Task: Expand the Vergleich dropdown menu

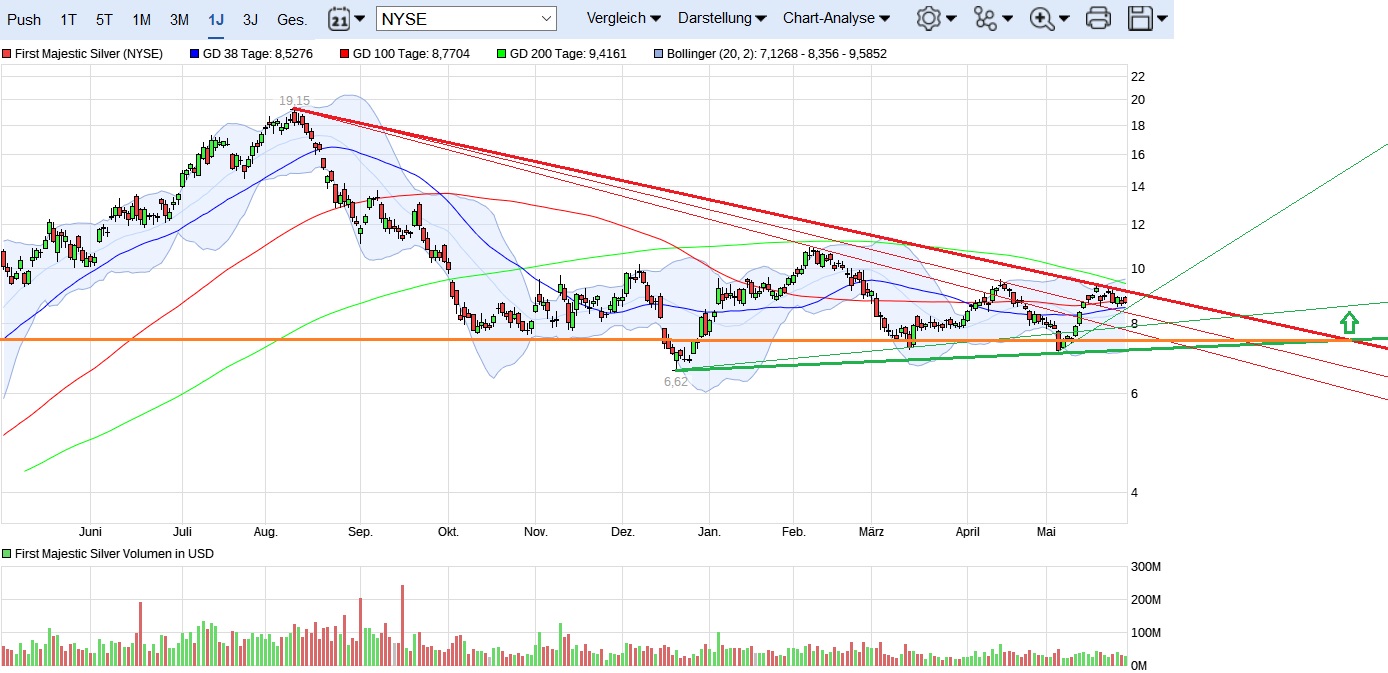Action: (623, 18)
